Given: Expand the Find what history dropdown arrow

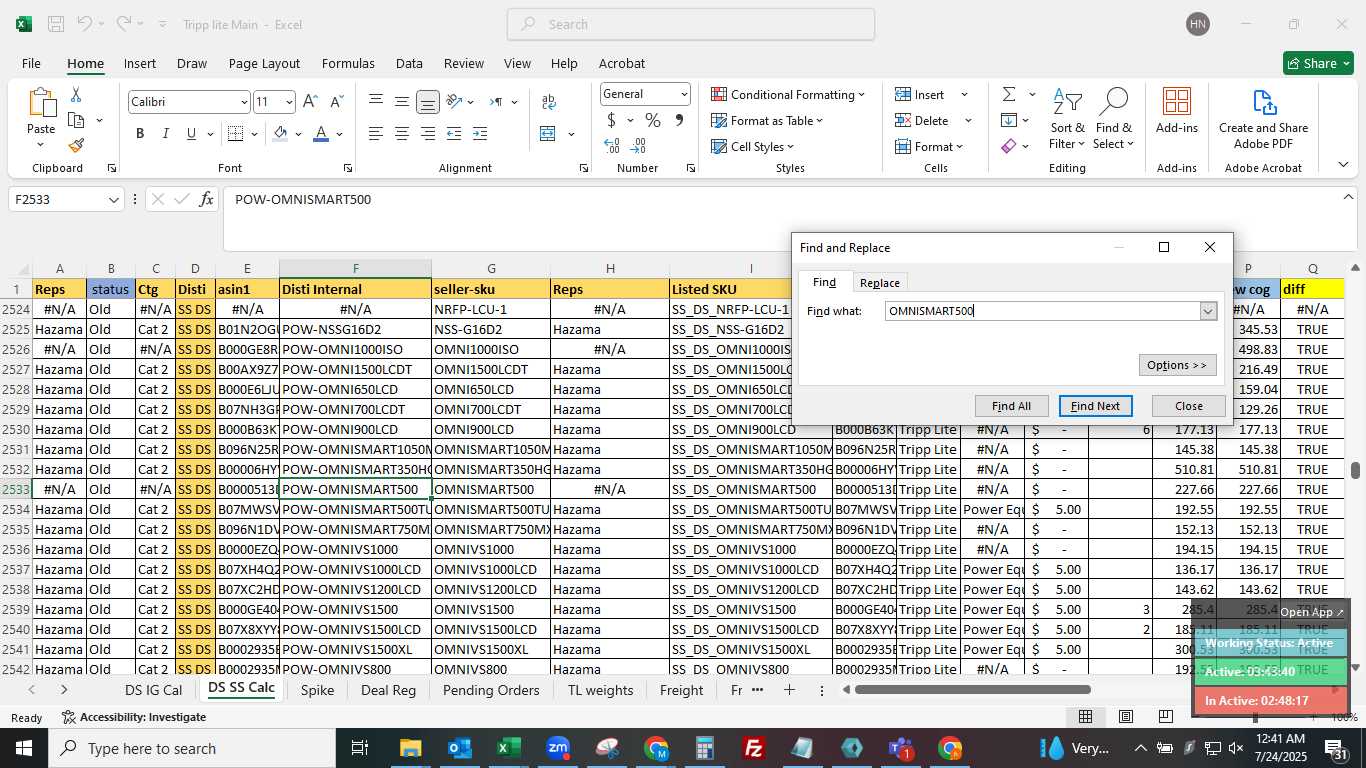Looking at the screenshot, I should tap(1208, 311).
